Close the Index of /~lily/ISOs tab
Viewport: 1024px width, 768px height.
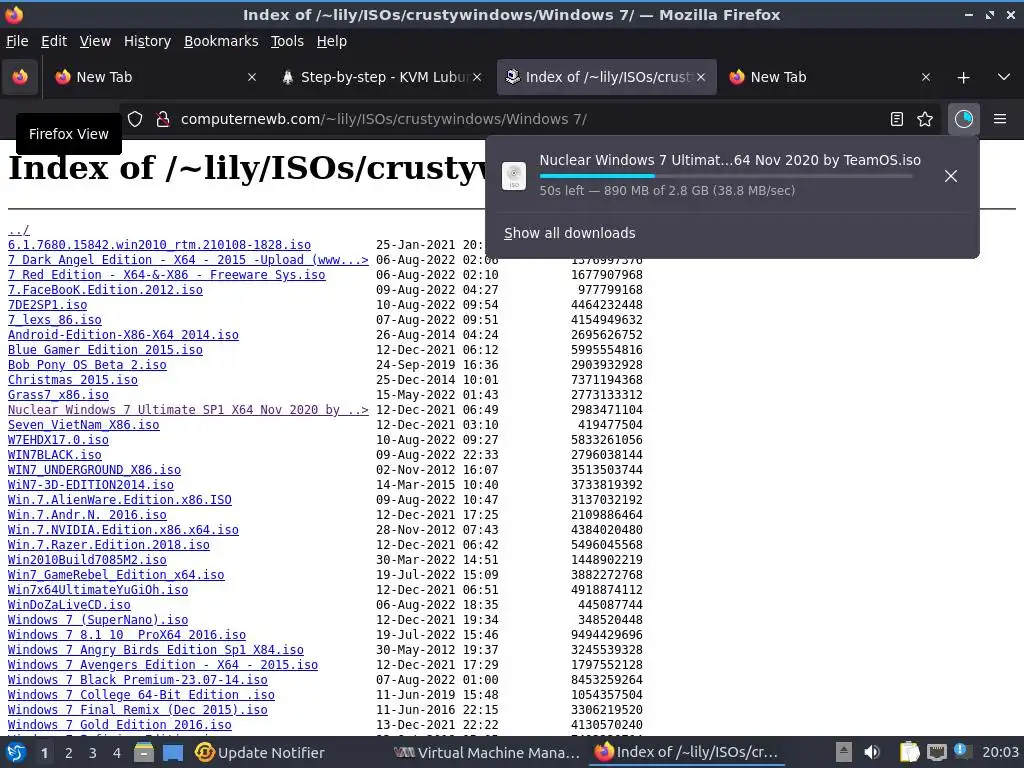701,77
